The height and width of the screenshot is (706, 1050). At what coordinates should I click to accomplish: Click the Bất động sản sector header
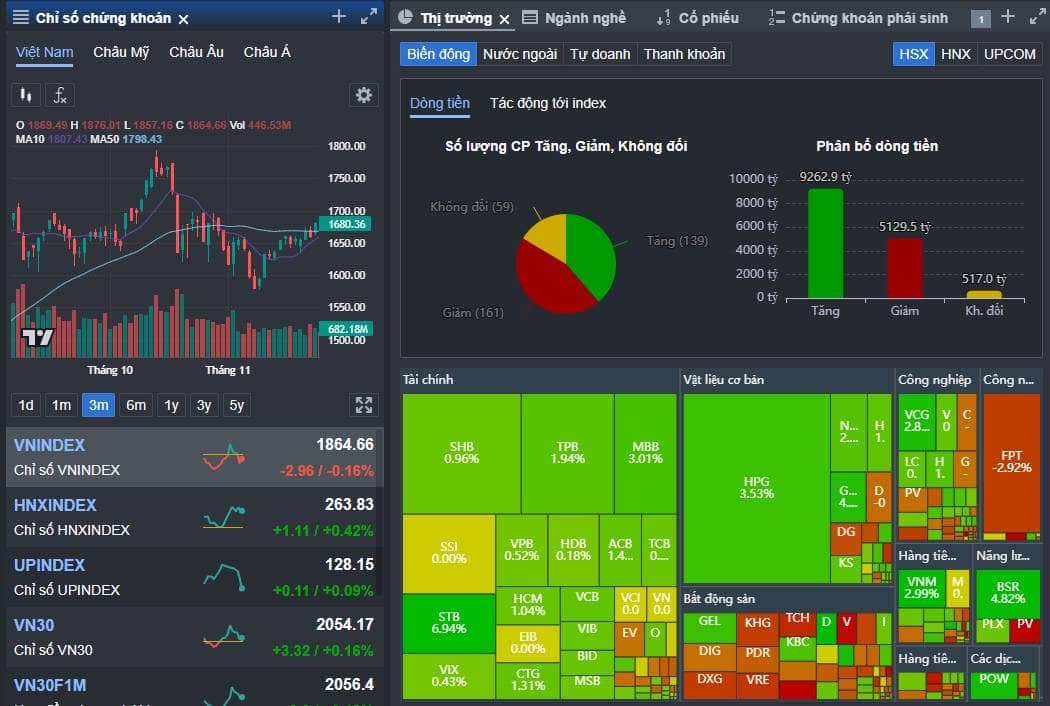[719, 599]
